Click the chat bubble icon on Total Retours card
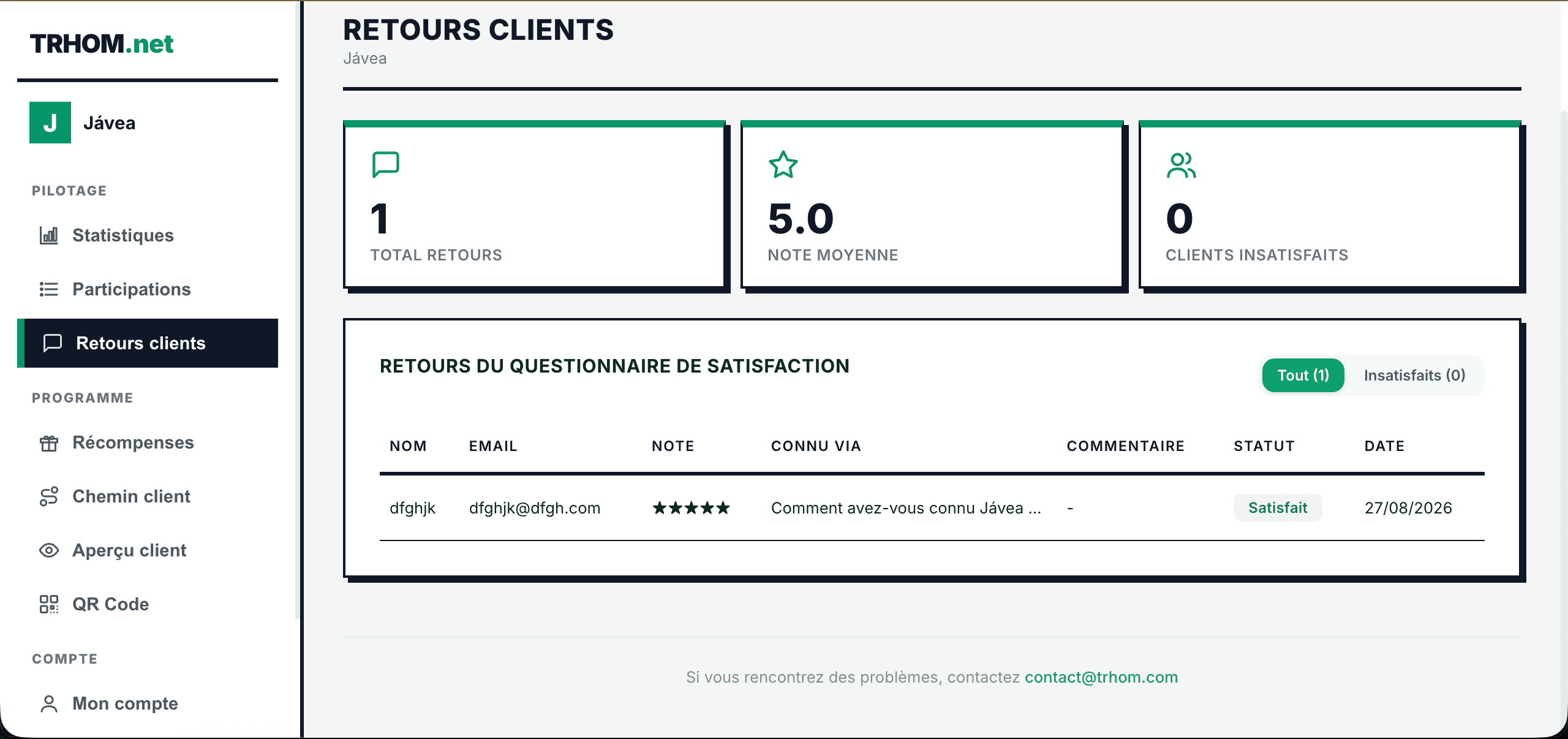Viewport: 1568px width, 739px height. (x=386, y=164)
